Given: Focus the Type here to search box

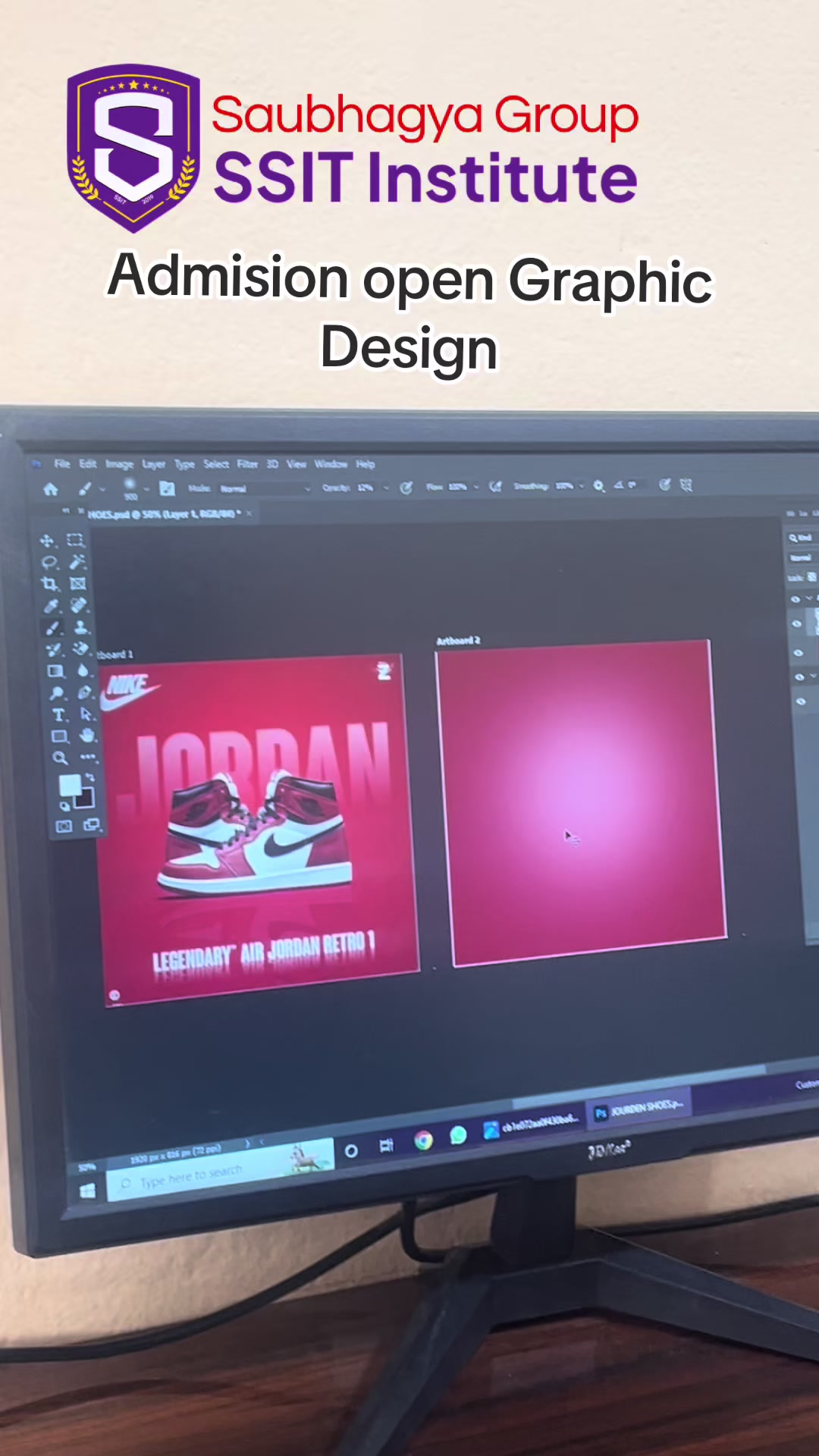Looking at the screenshot, I should point(220,1172).
